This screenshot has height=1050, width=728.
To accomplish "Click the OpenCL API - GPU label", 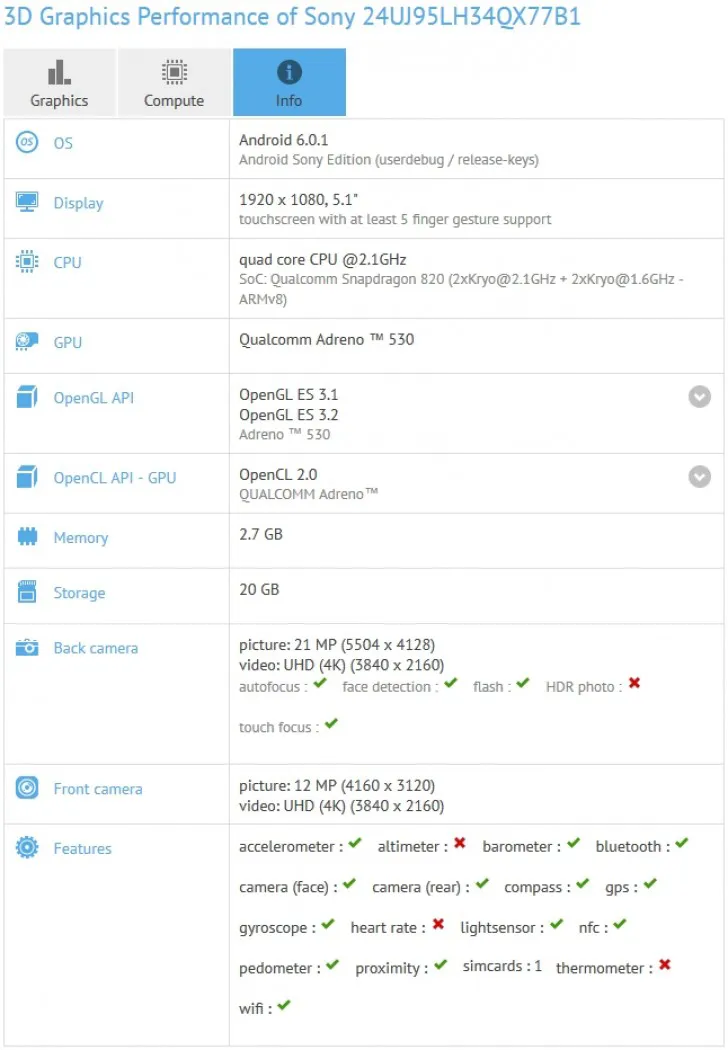I will [x=114, y=478].
